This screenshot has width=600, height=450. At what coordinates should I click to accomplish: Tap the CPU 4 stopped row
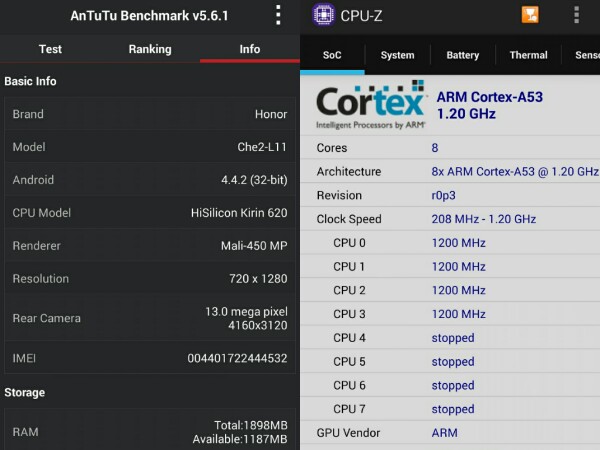click(450, 338)
